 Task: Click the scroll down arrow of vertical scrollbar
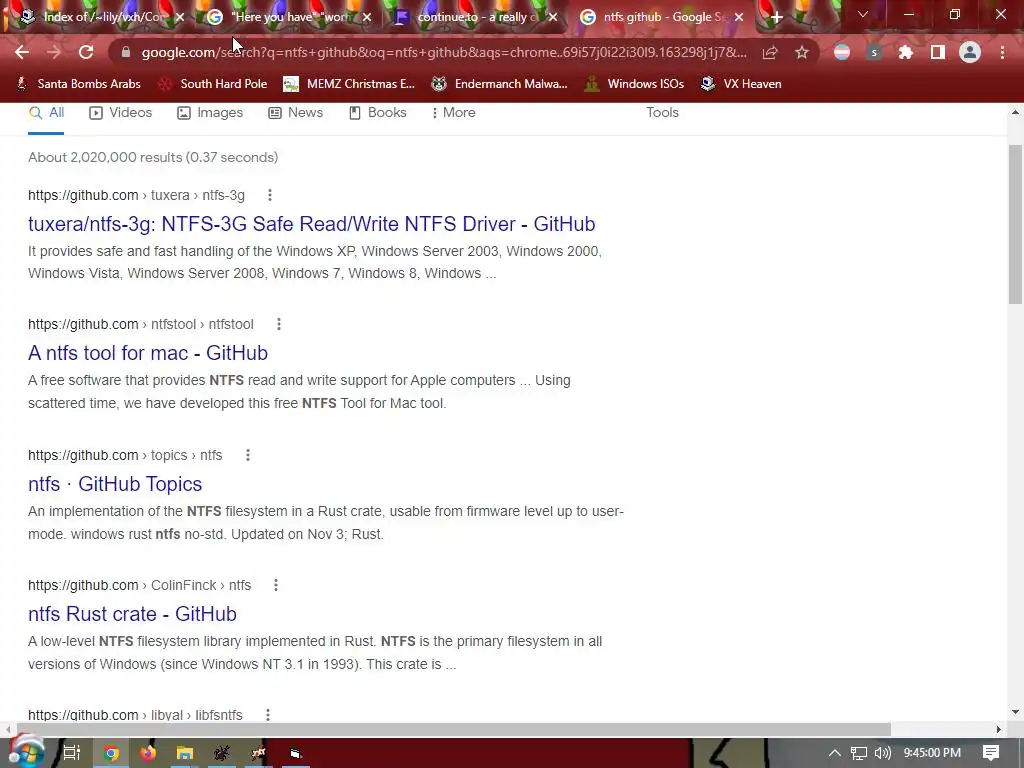(x=1015, y=712)
